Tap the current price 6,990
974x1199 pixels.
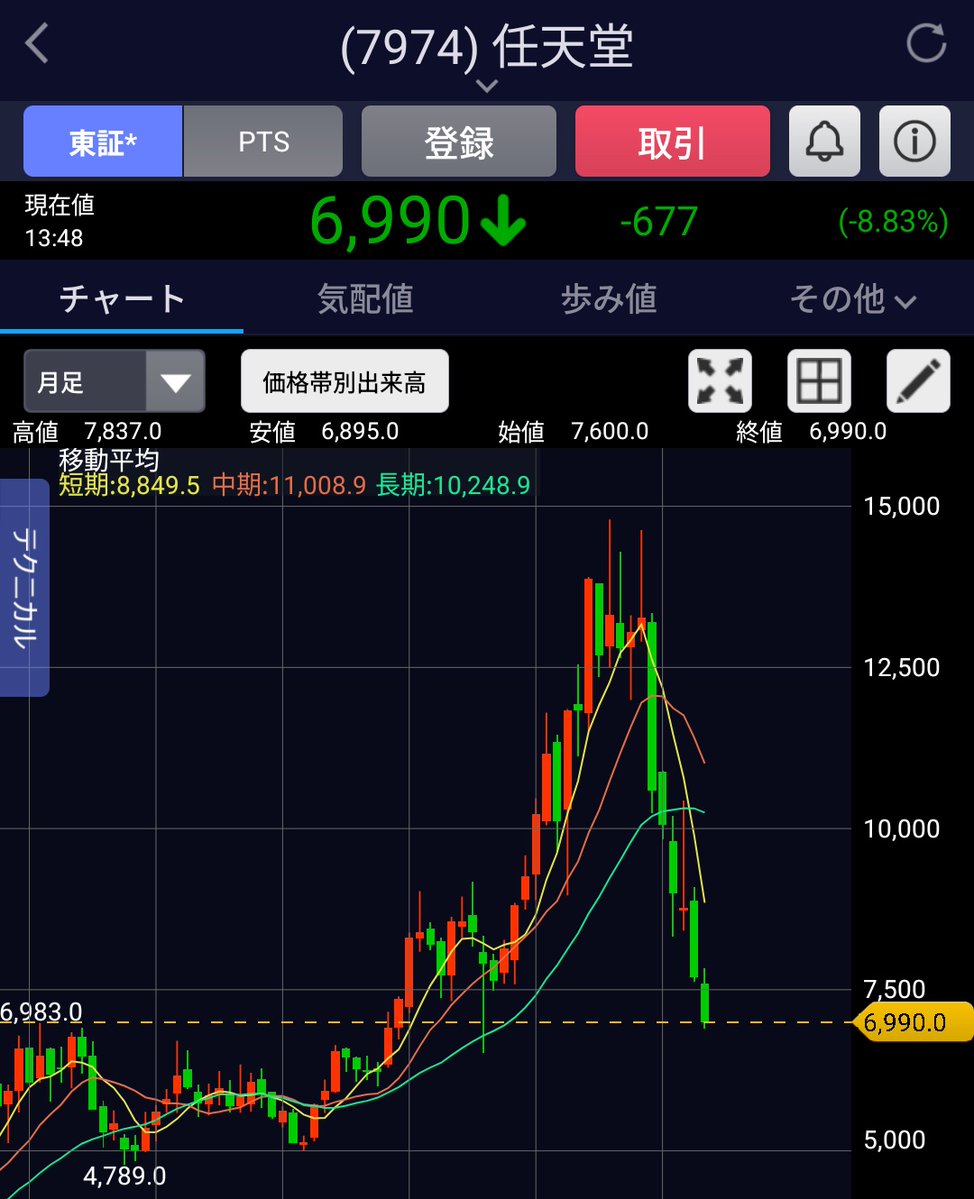click(389, 221)
